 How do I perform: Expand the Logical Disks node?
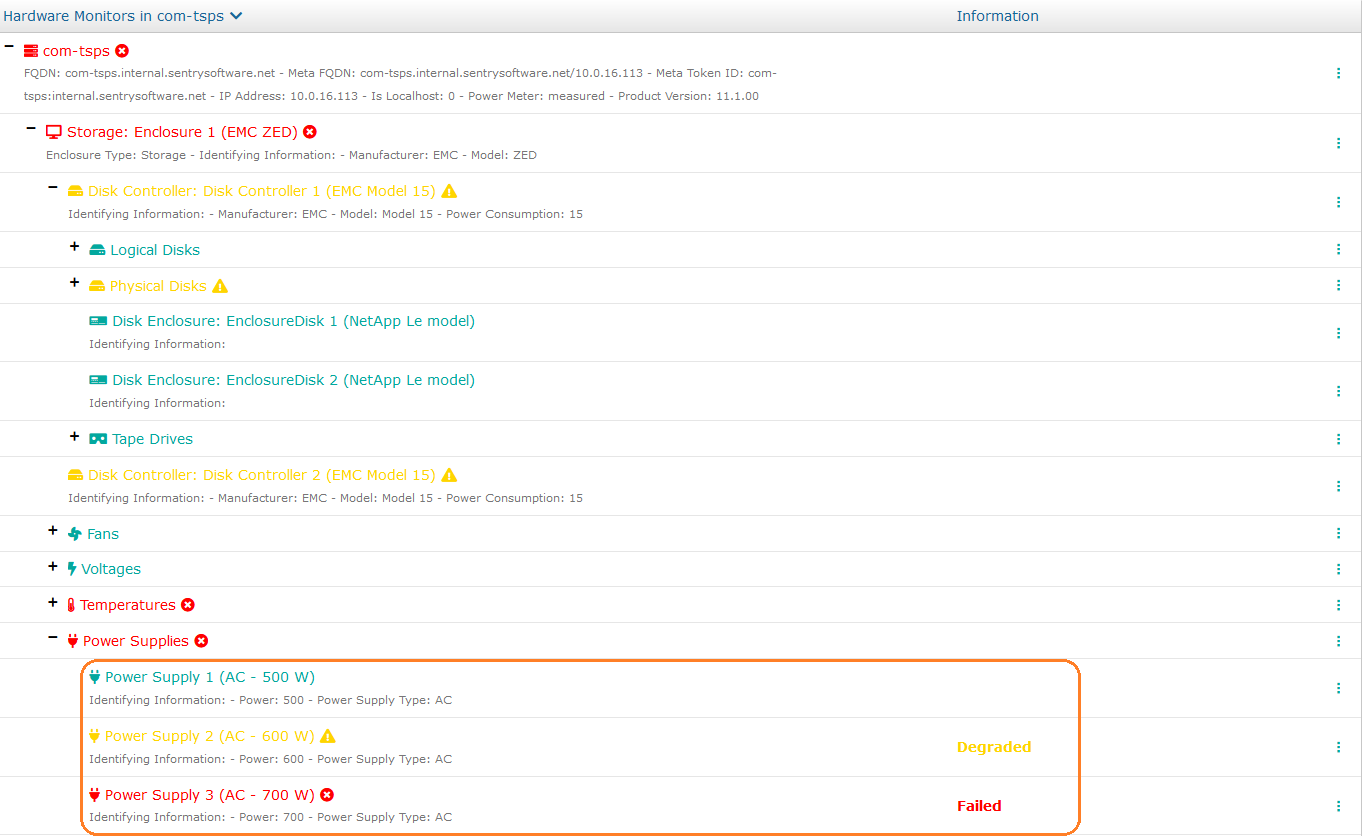pyautogui.click(x=74, y=246)
